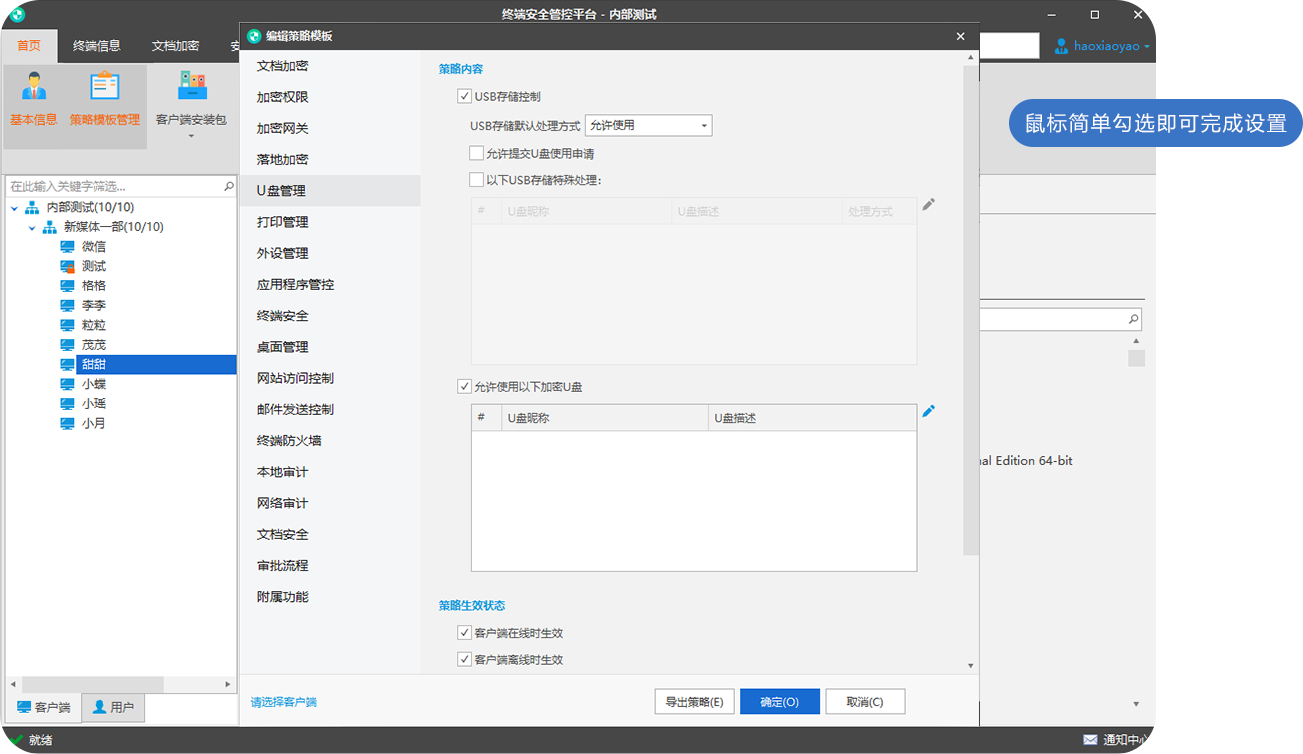Click the dialog's vertical scrollbar
This screenshot has width=1303, height=754.
click(970, 300)
